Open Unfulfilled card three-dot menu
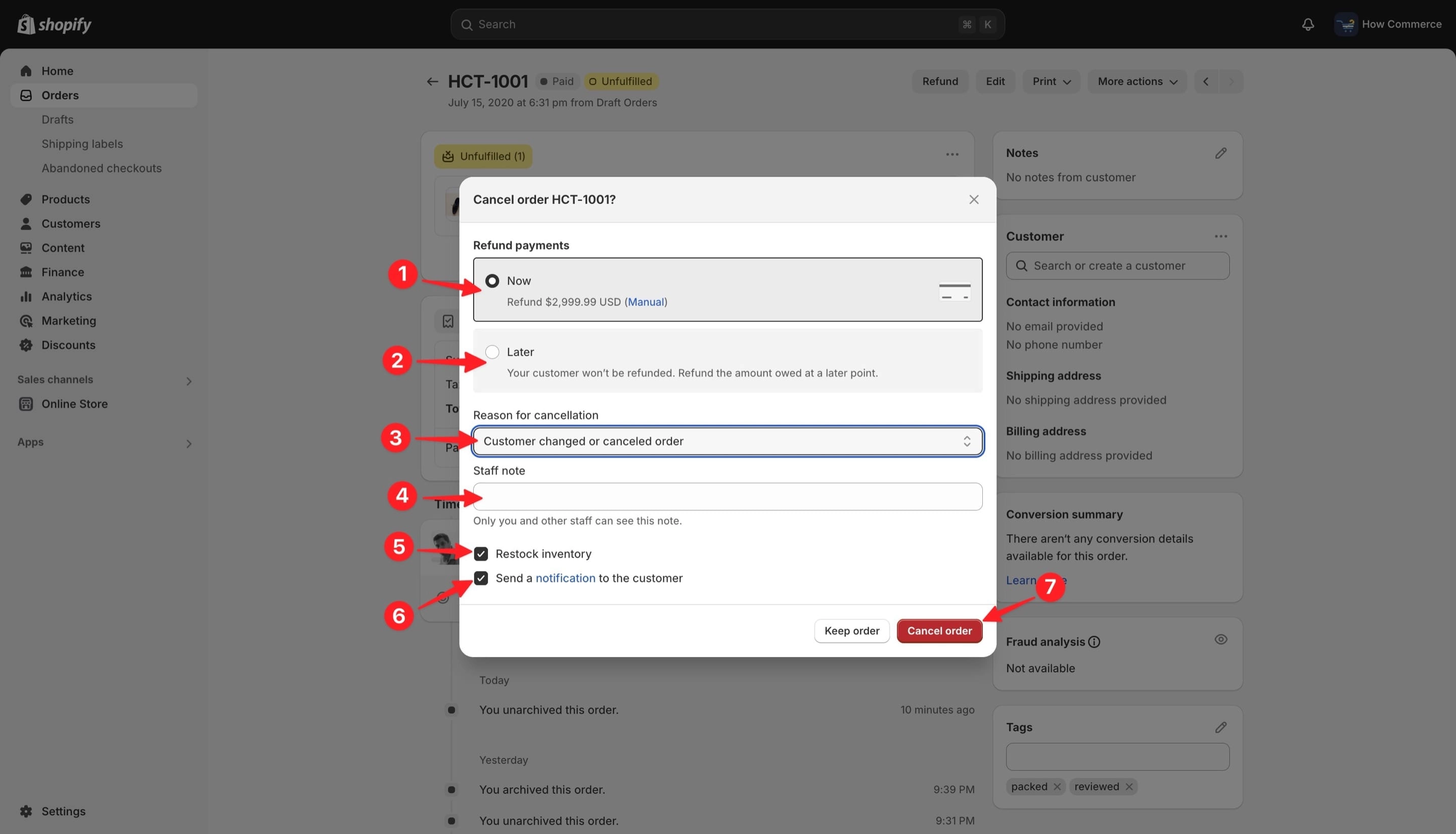Image resolution: width=1456 pixels, height=834 pixels. [x=952, y=154]
